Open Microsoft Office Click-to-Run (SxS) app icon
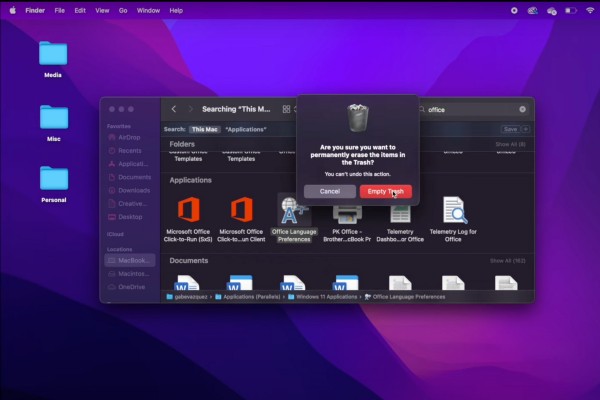Screen dimensions: 600x400 coord(190,209)
